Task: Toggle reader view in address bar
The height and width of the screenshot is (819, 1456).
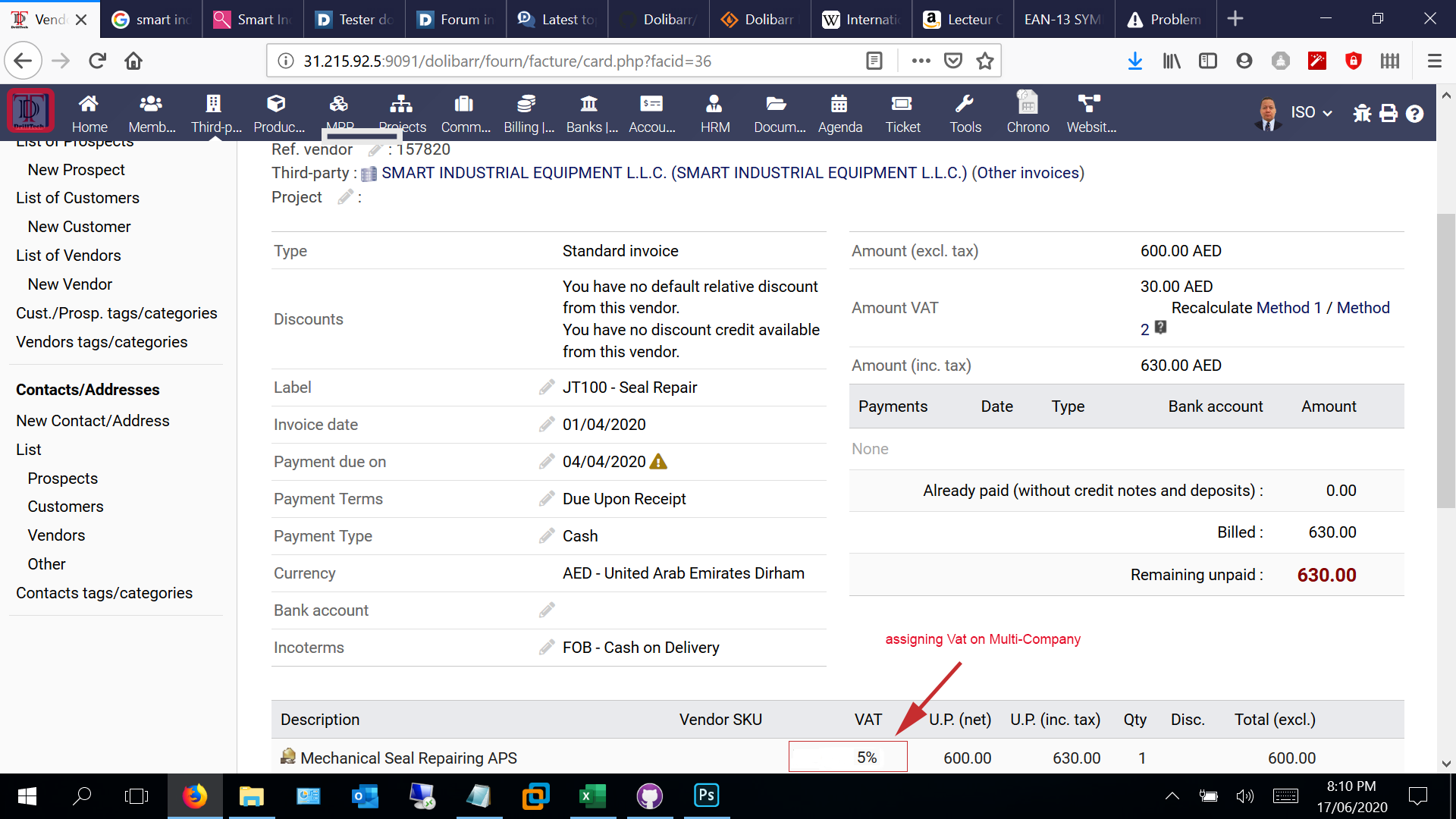Action: click(874, 61)
